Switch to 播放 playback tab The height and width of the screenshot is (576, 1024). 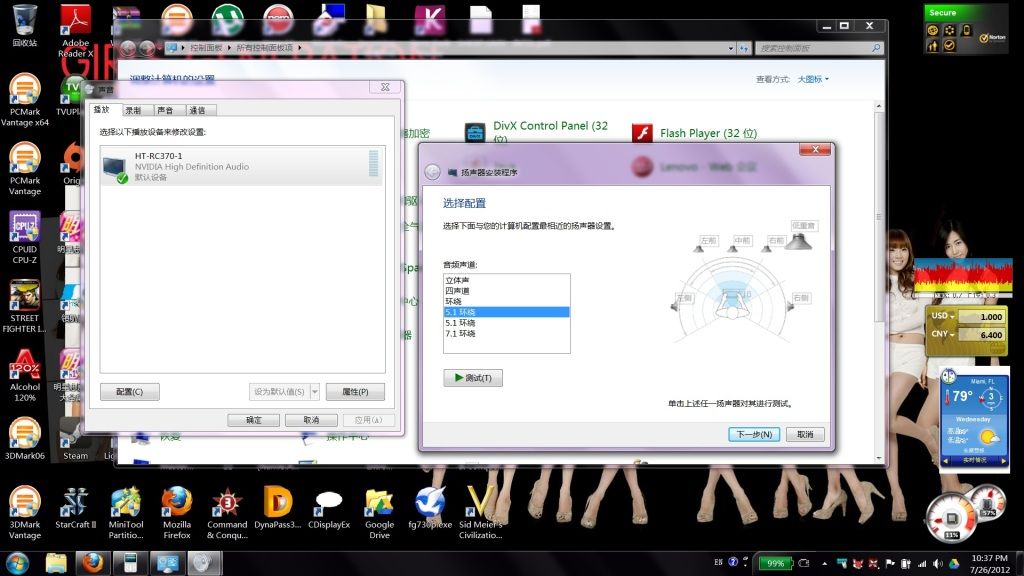(102, 110)
